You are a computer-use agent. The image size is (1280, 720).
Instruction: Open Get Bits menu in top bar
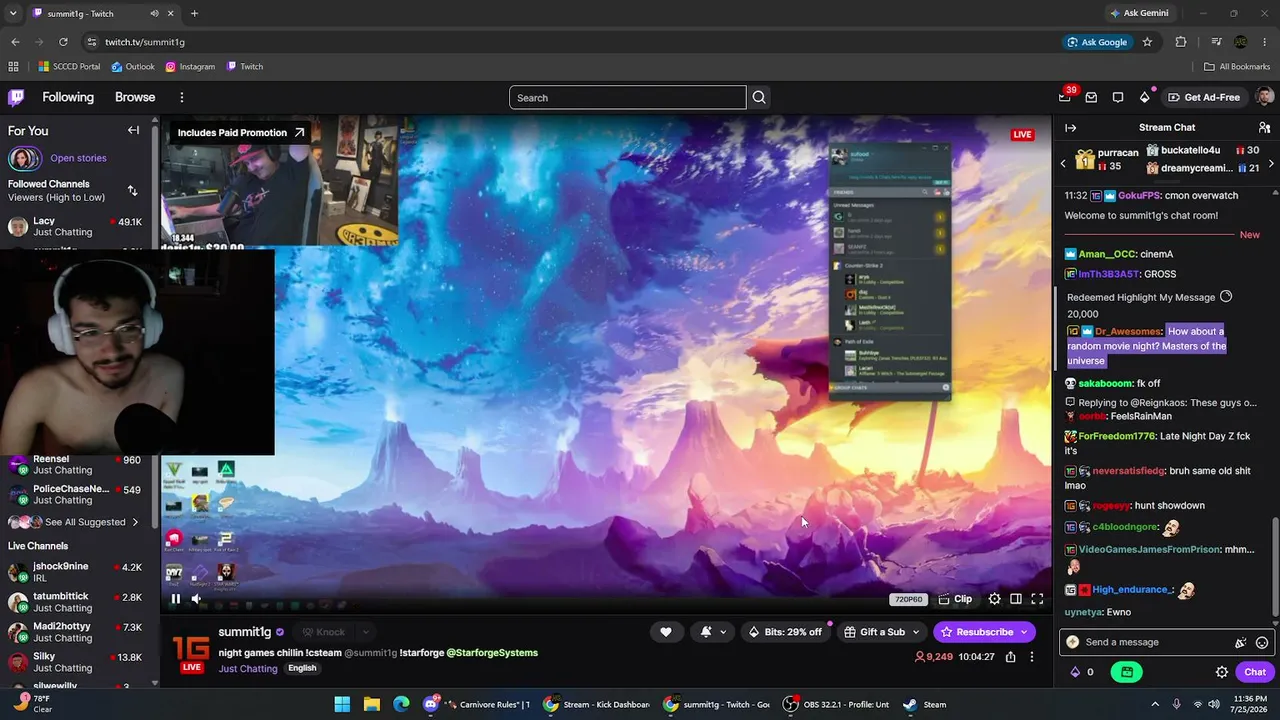pos(1144,97)
